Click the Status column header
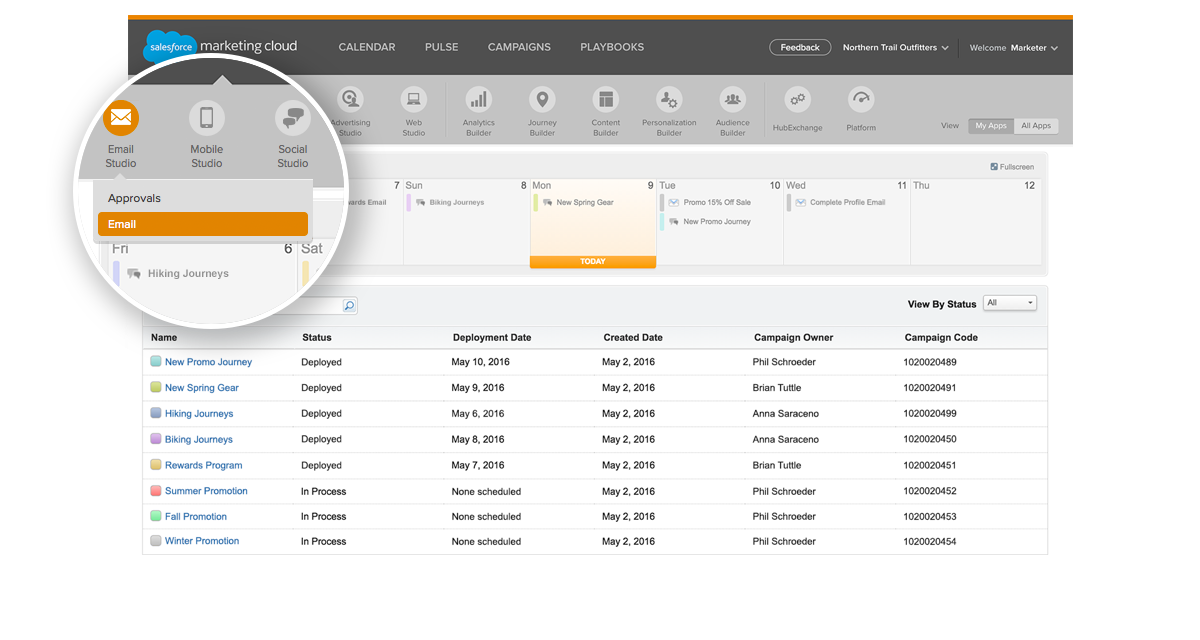 317,338
